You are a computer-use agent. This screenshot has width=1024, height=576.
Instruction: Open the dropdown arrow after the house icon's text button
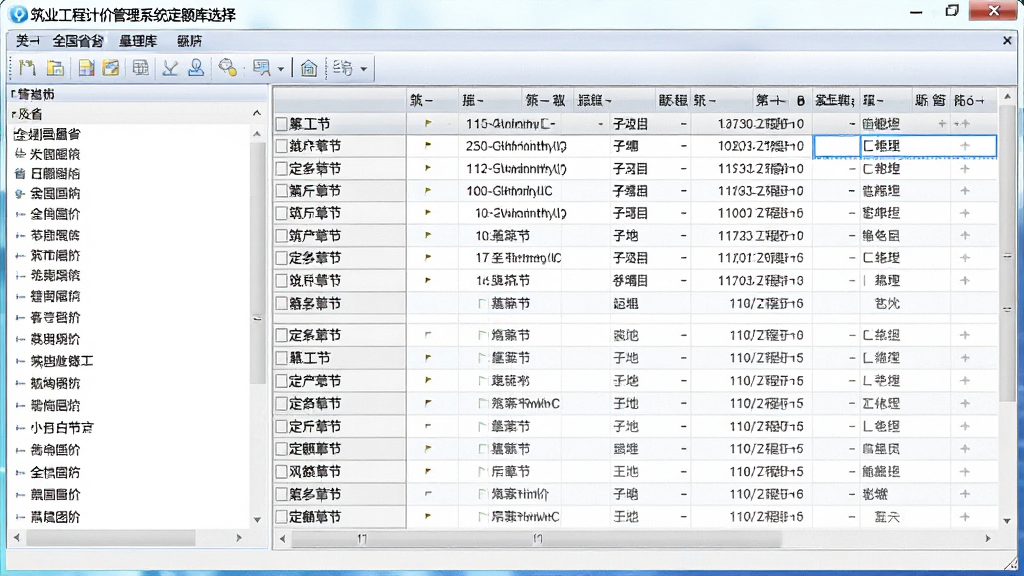364,69
